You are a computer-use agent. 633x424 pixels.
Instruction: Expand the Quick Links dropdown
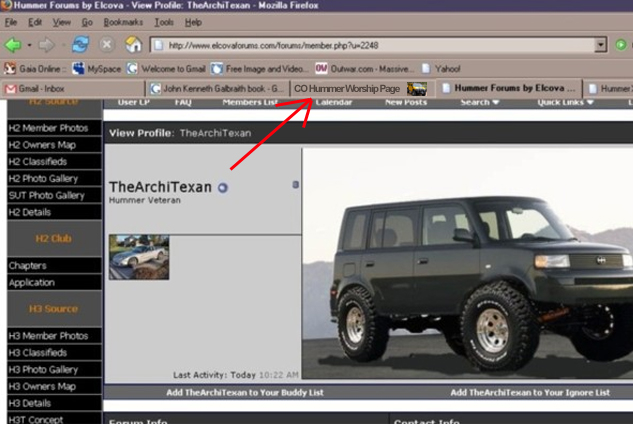[565, 103]
